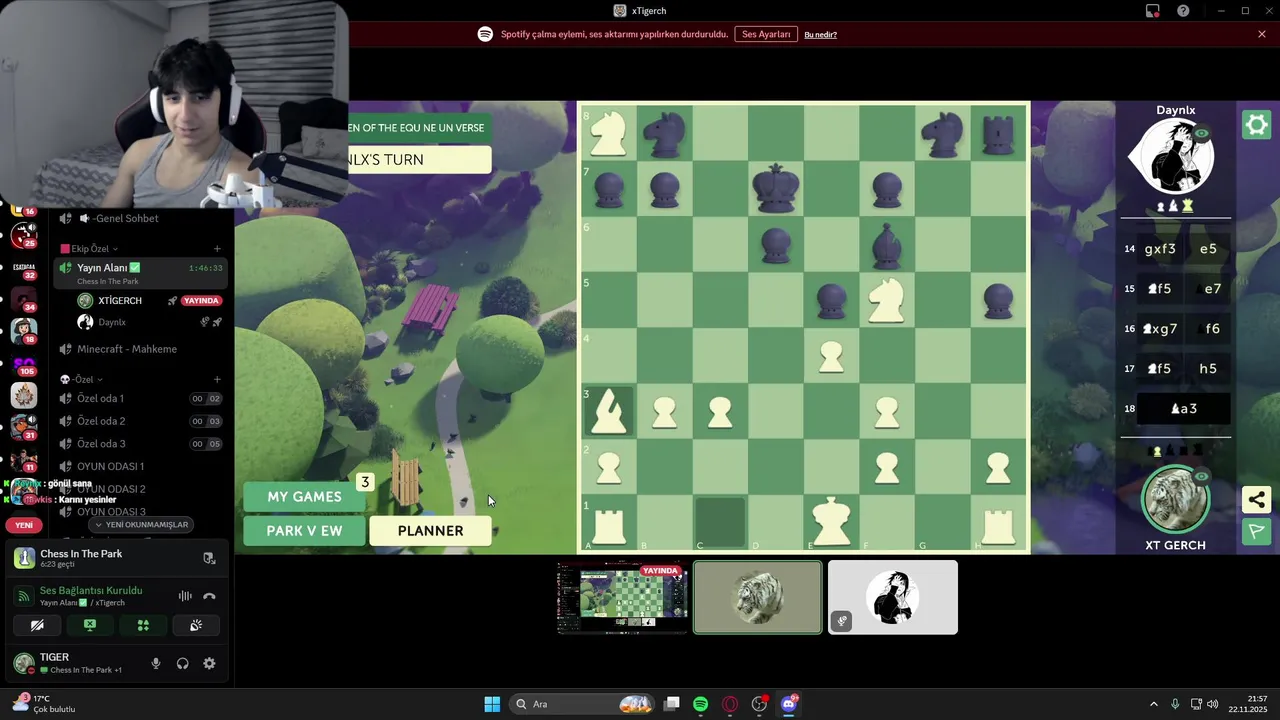Open the chess game settings gear
This screenshot has height=720, width=1280.
click(1256, 125)
